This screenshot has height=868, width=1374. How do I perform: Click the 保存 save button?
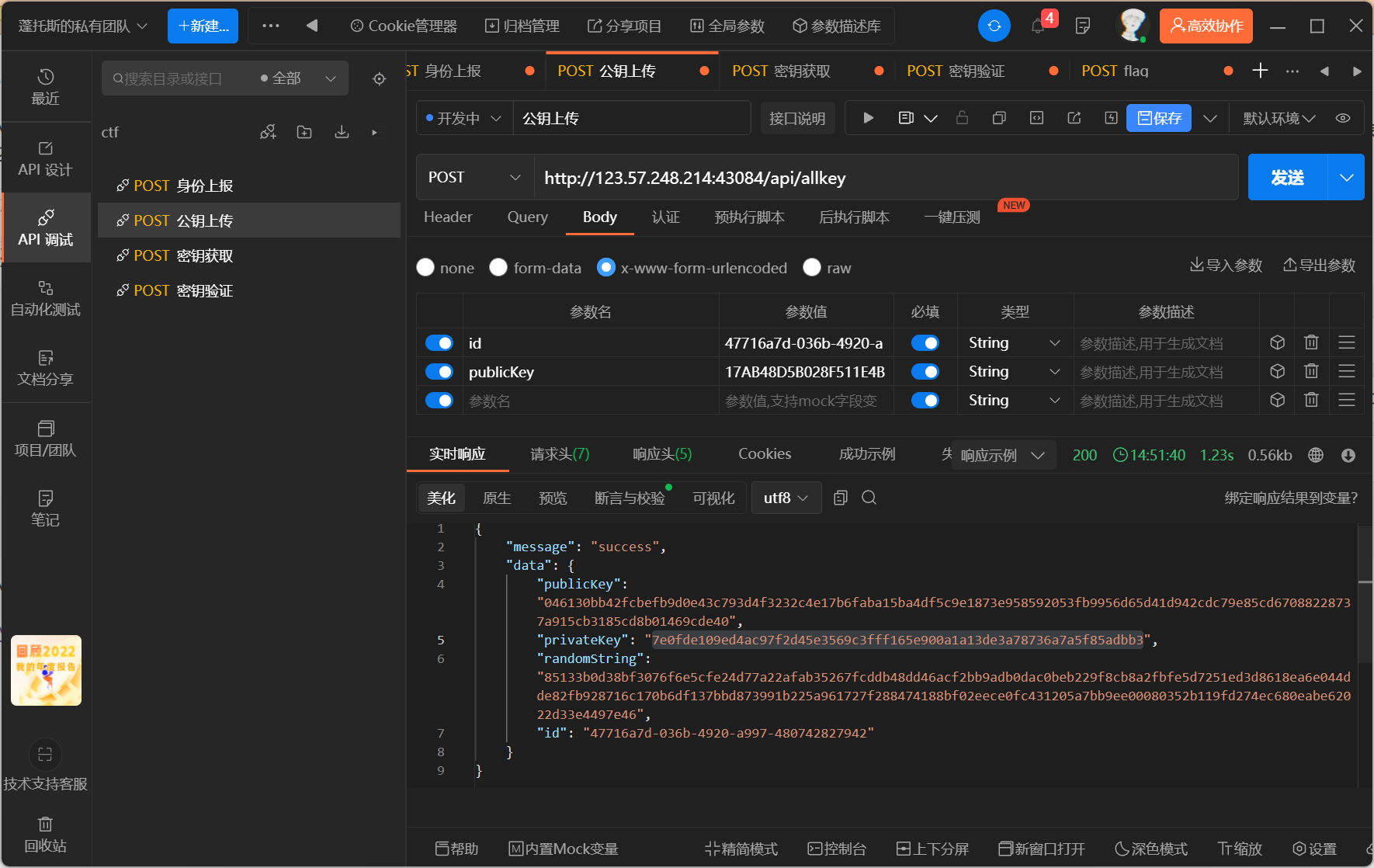pyautogui.click(x=1159, y=118)
